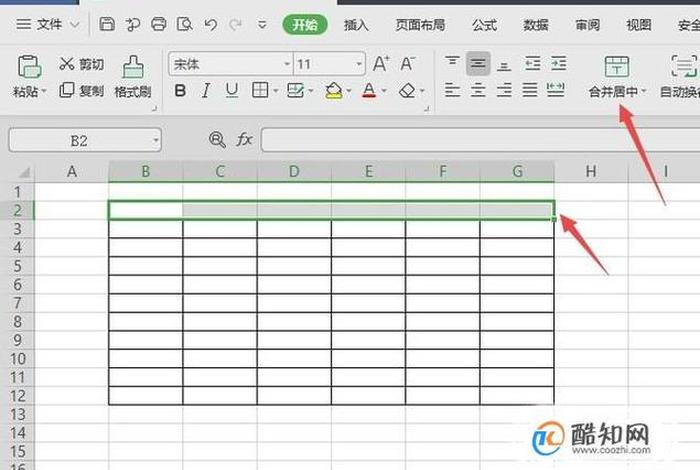Open the insert function fx button
The image size is (700, 470).
244,140
